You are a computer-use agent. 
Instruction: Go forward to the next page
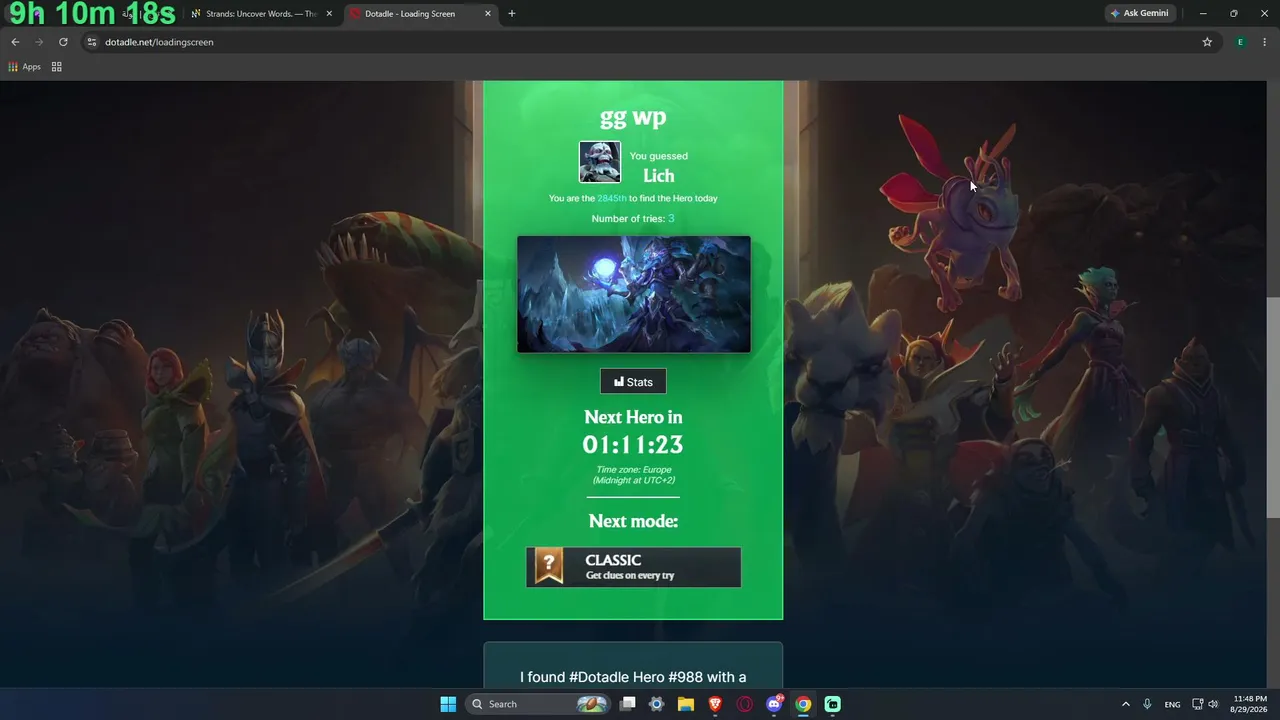39,42
